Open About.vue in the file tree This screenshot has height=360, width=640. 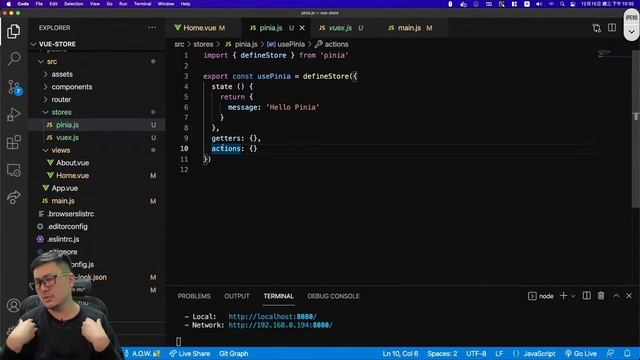tap(72, 163)
